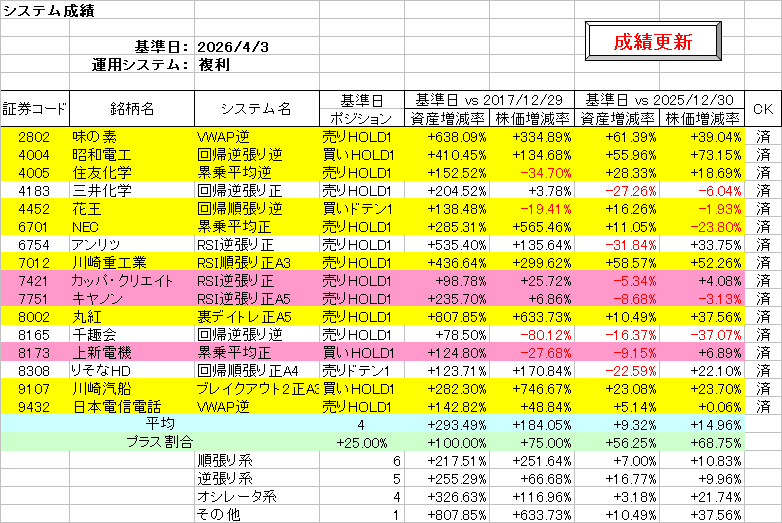Select code cell 2802
The image size is (782, 523).
34,137
